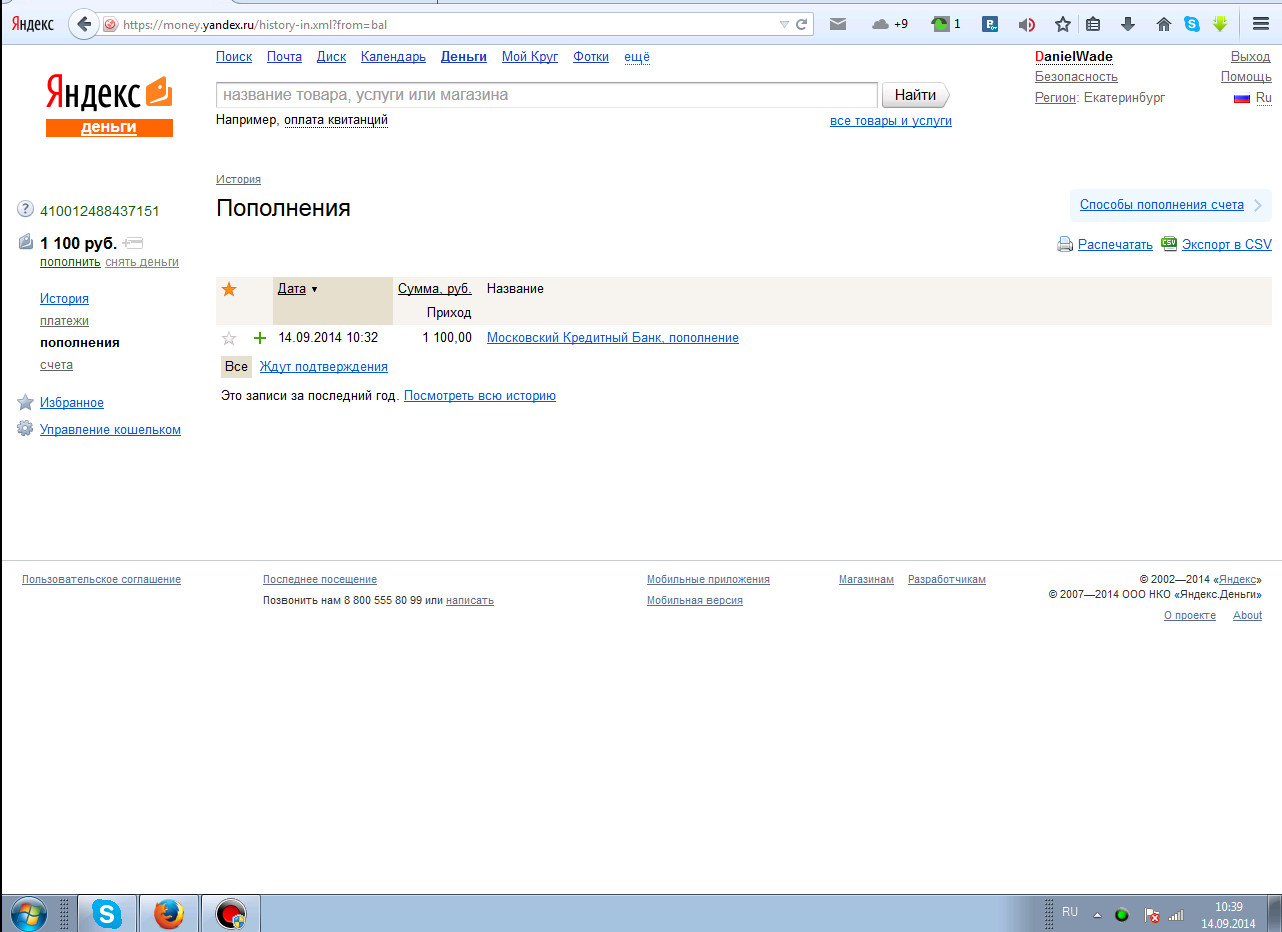Image resolution: width=1282 pixels, height=932 pixels.
Task: Open the Московский Кредитный Банк, пополнение entry
Action: coord(613,338)
